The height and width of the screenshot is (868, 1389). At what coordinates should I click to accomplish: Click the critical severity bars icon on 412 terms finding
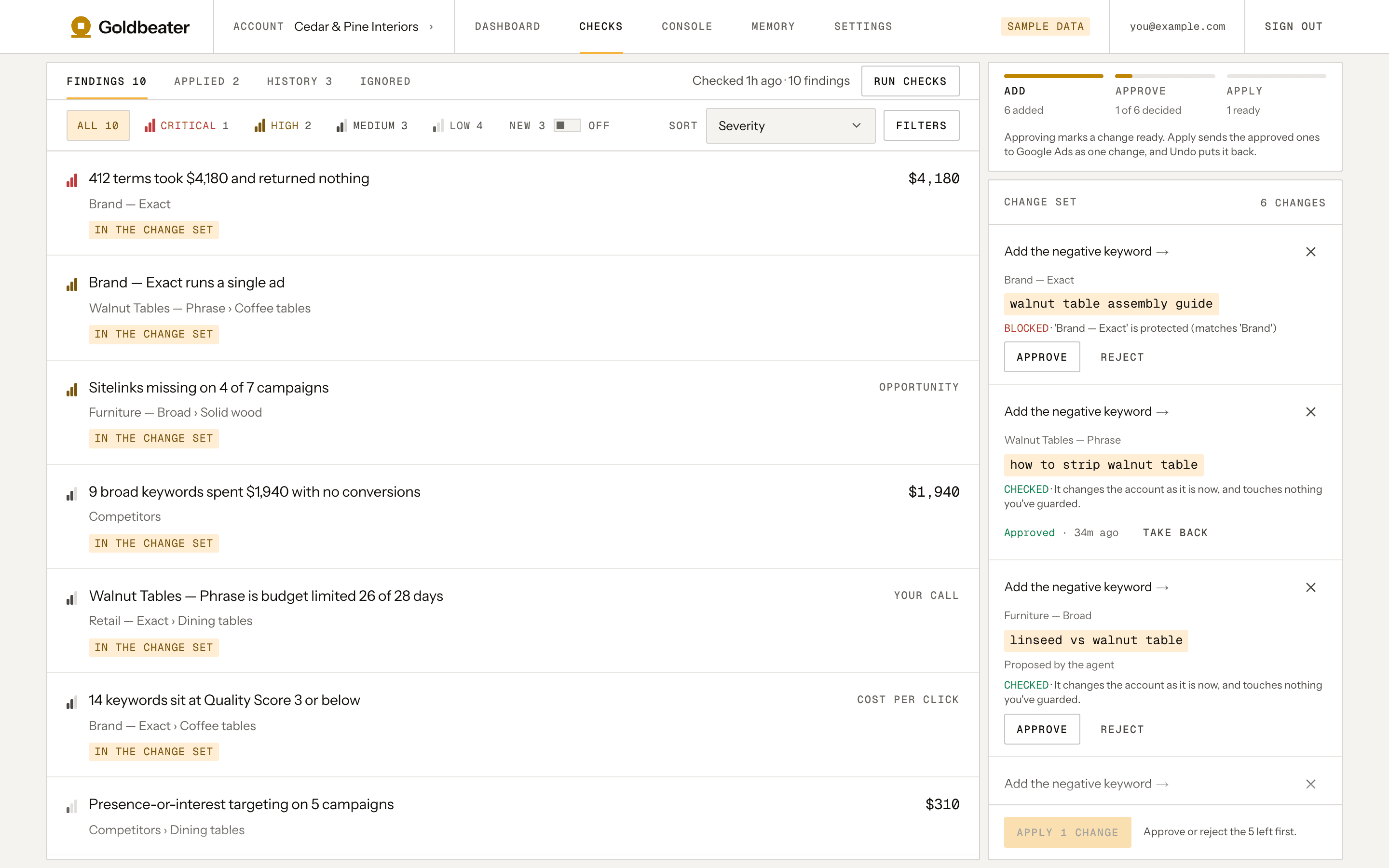point(72,181)
